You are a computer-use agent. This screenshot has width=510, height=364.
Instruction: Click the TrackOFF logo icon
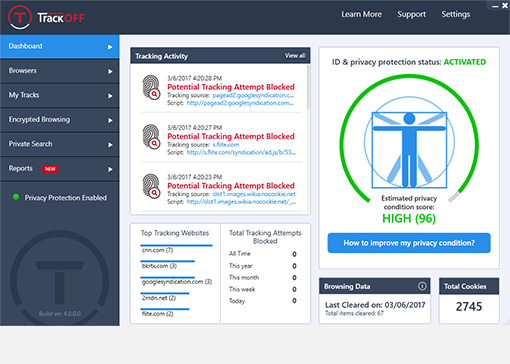click(20, 17)
